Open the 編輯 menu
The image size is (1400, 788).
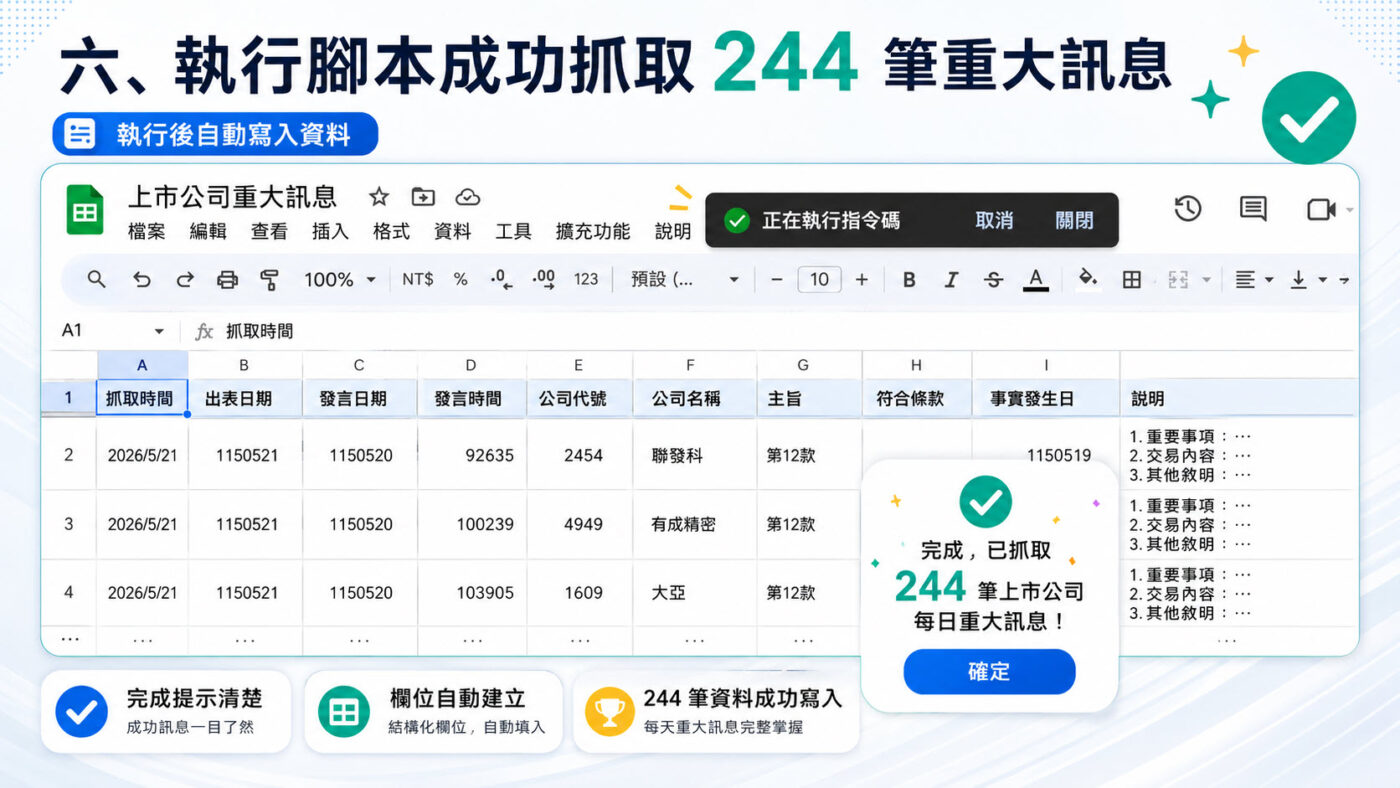208,232
